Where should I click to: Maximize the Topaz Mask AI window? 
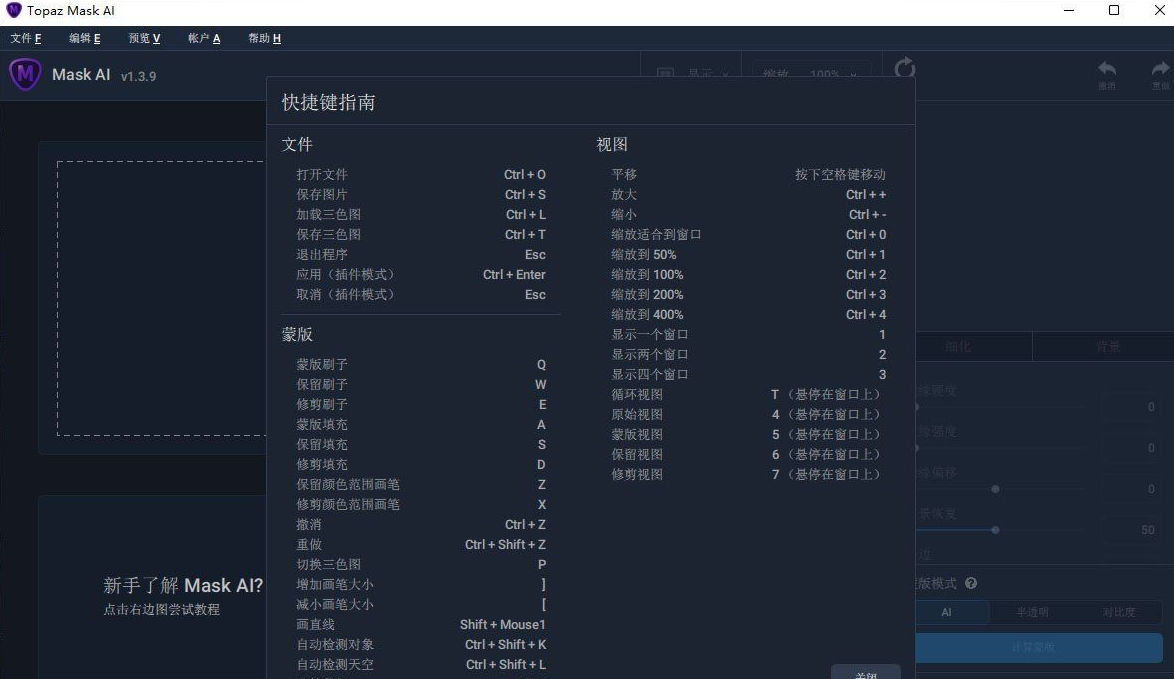click(1114, 10)
